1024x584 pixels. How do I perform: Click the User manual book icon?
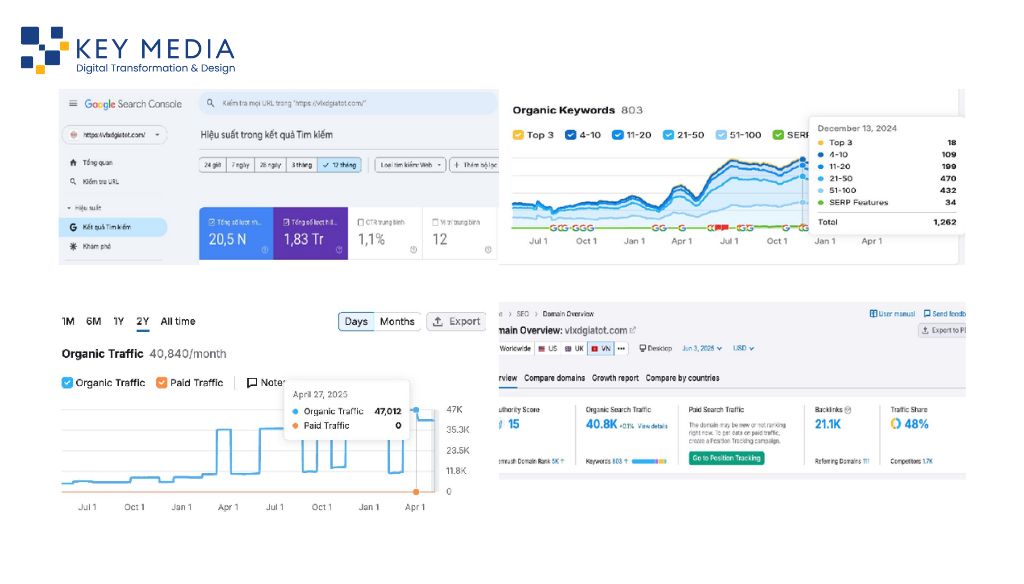coord(873,314)
